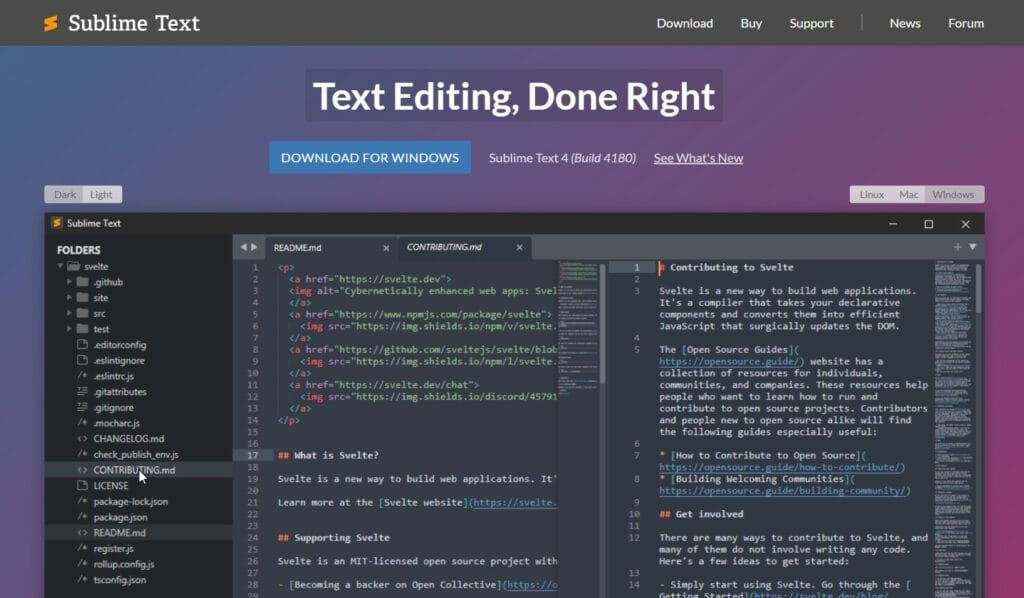Show the Linux screenshot
The width and height of the screenshot is (1024, 598).
pyautogui.click(x=871, y=195)
